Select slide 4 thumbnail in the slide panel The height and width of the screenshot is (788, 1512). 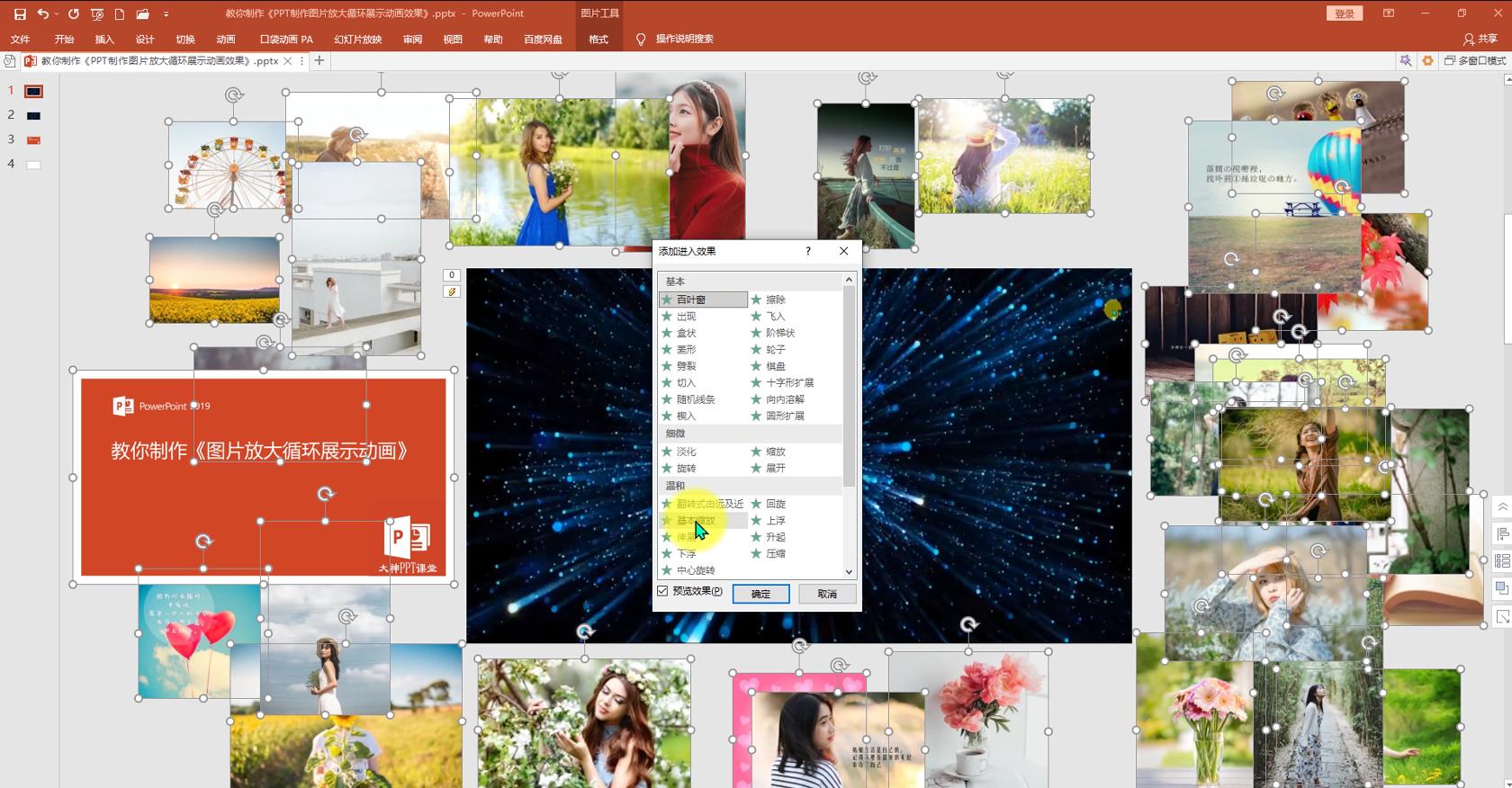[33, 165]
